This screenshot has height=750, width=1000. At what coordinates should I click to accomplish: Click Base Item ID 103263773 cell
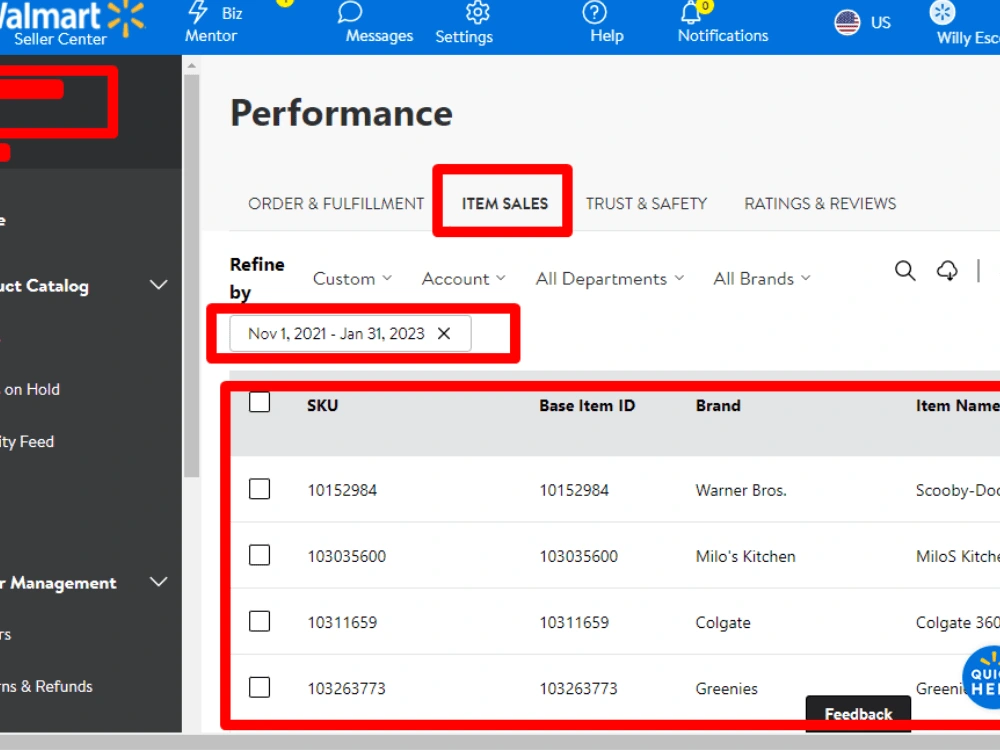click(x=578, y=689)
